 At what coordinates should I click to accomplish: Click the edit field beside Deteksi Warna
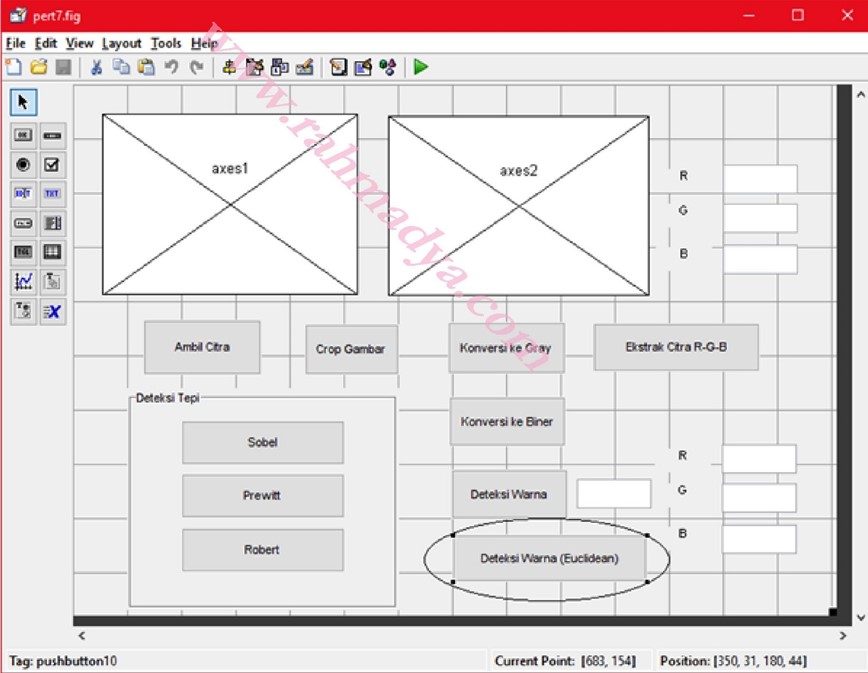(x=614, y=494)
